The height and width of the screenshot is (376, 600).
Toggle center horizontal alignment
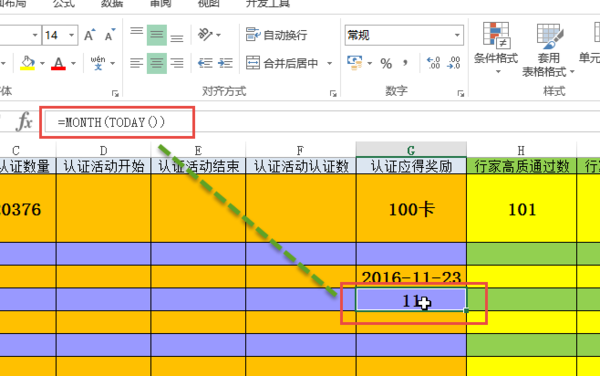(157, 63)
